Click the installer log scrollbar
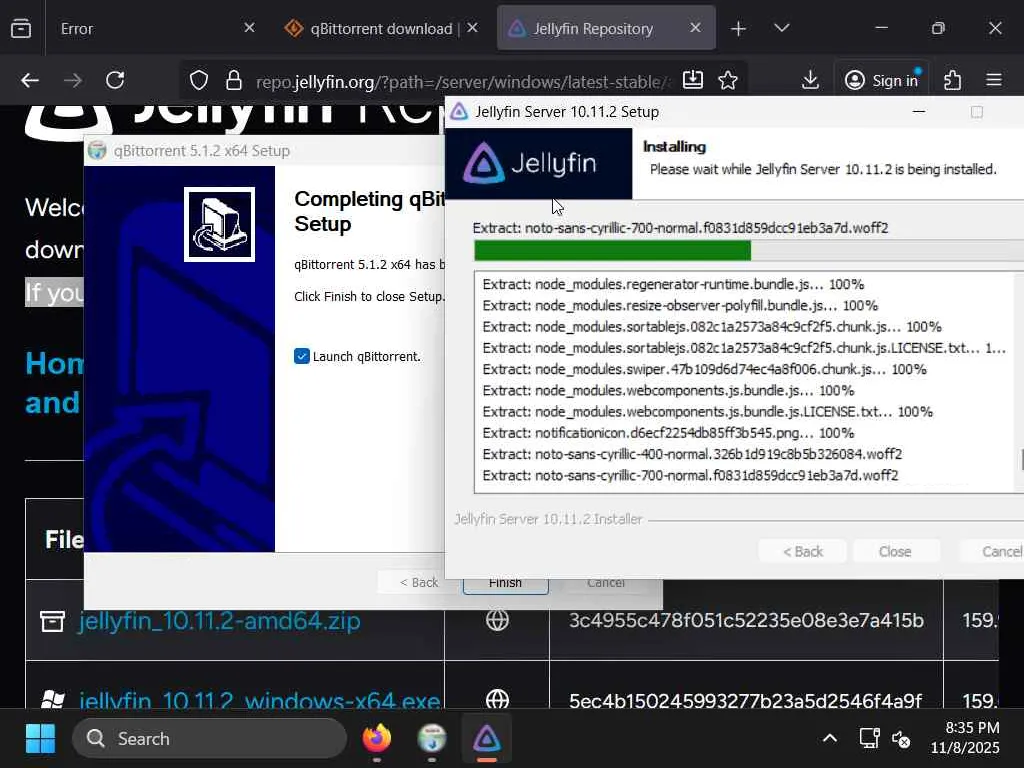Viewport: 1024px width, 768px height. pos(1019,382)
